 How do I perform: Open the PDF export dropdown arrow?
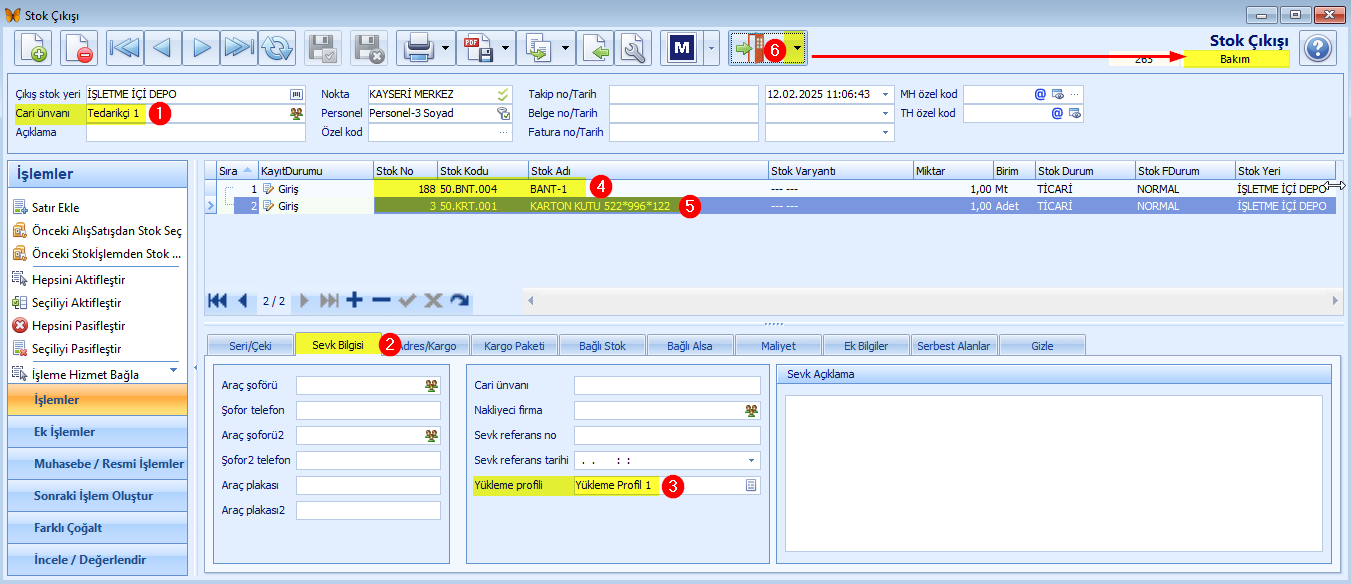(507, 48)
